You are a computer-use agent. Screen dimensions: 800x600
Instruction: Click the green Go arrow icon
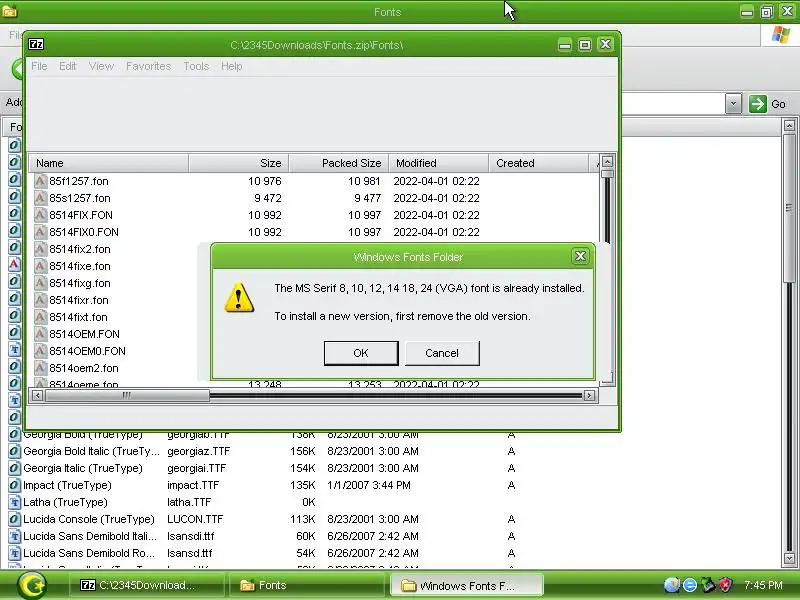pyautogui.click(x=758, y=104)
